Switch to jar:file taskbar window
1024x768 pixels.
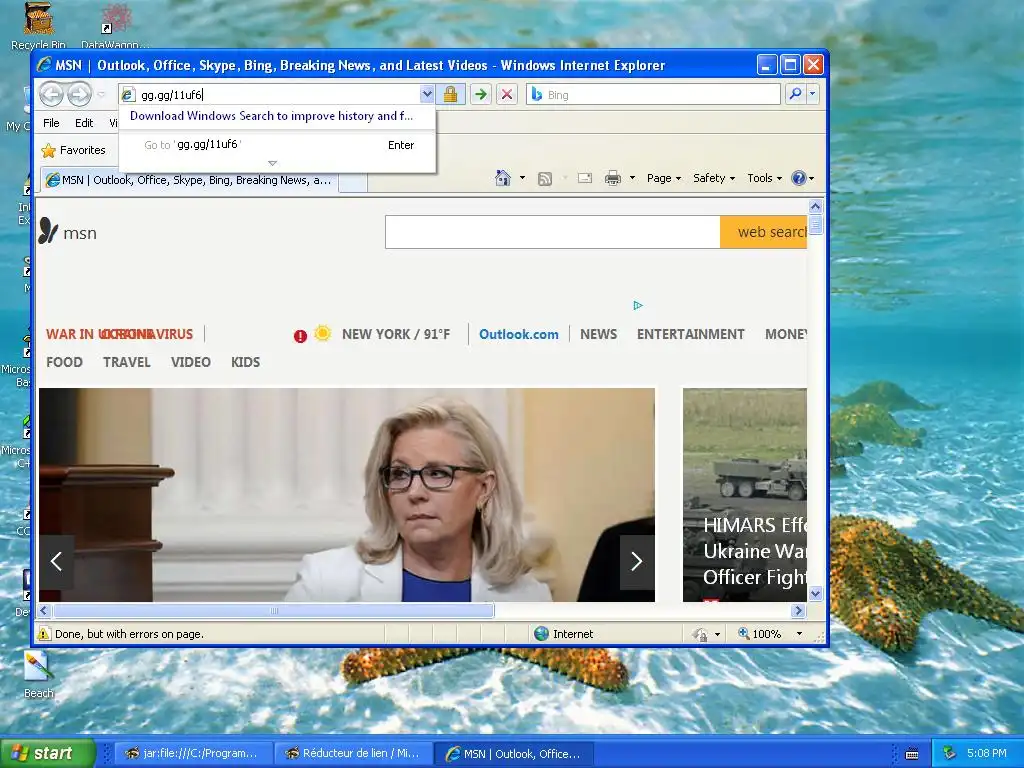192,754
